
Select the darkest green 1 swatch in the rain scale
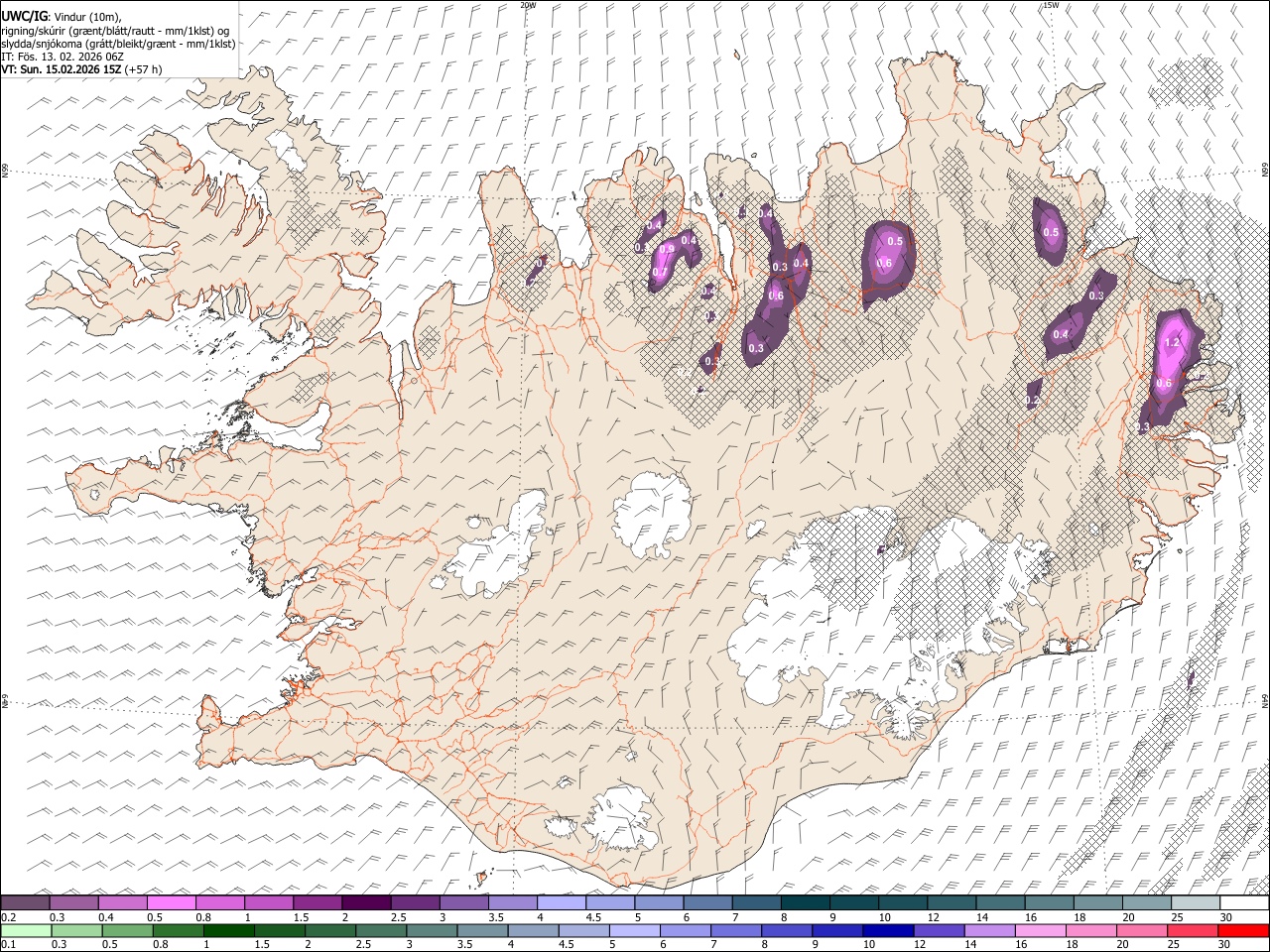point(229,931)
